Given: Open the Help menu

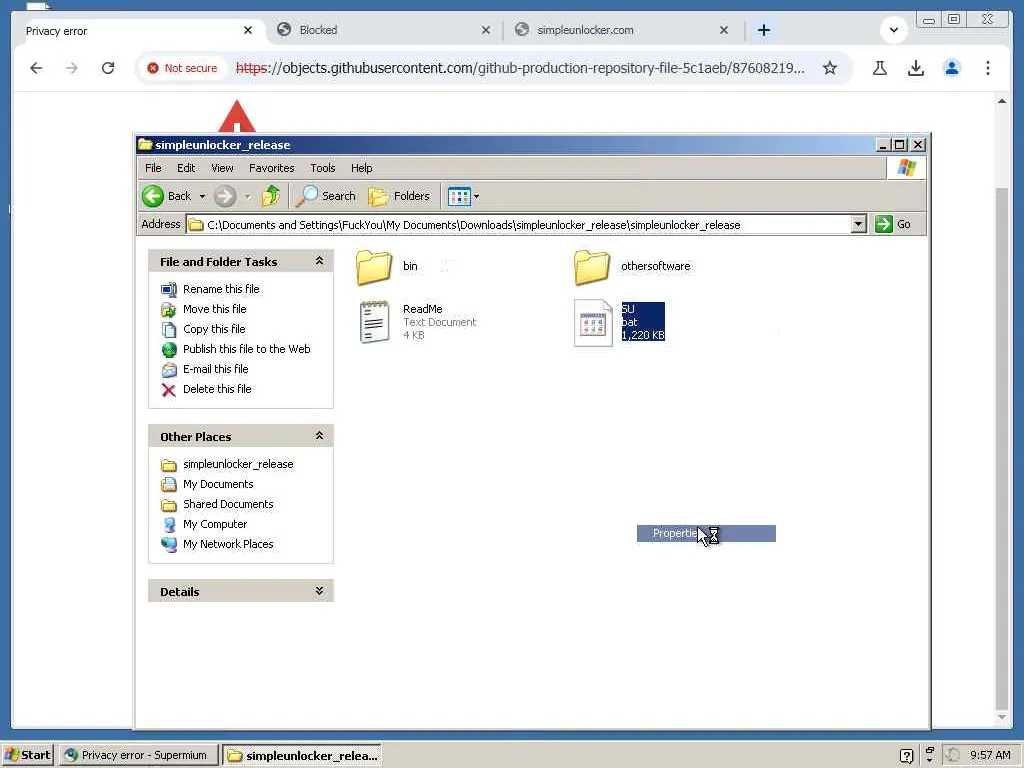Looking at the screenshot, I should [x=361, y=168].
